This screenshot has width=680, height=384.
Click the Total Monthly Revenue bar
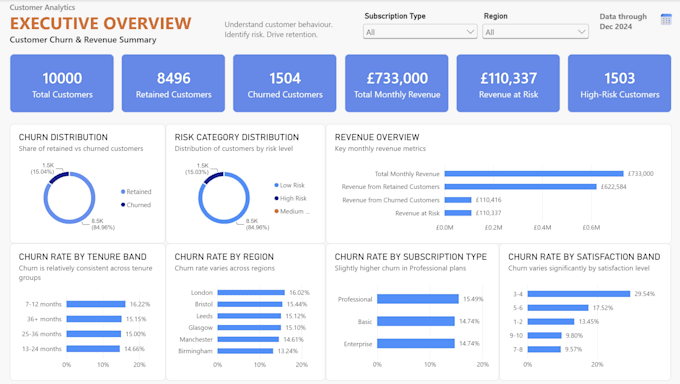pyautogui.click(x=534, y=174)
